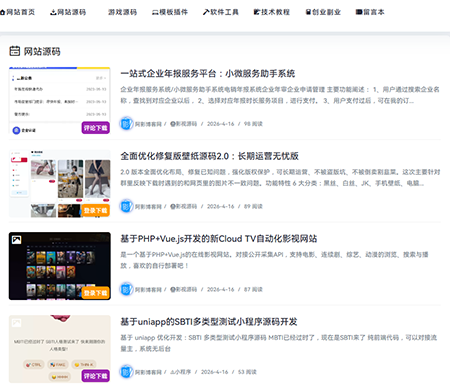This screenshot has height=386, width=450.
Task: Open the 影视源码 category on the Cloud TV post
Action: coord(184,289)
